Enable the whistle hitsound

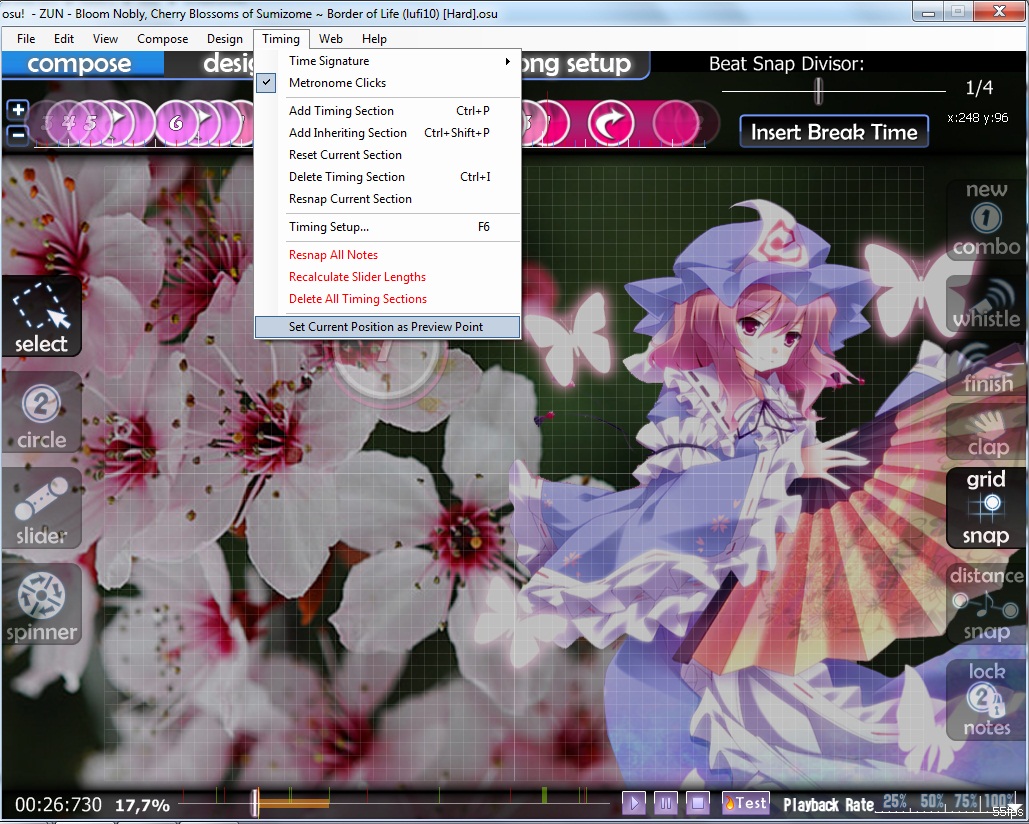click(x=986, y=303)
